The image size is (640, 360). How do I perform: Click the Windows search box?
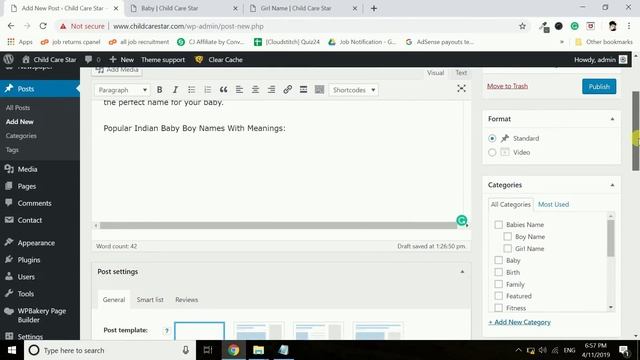pos(110,350)
